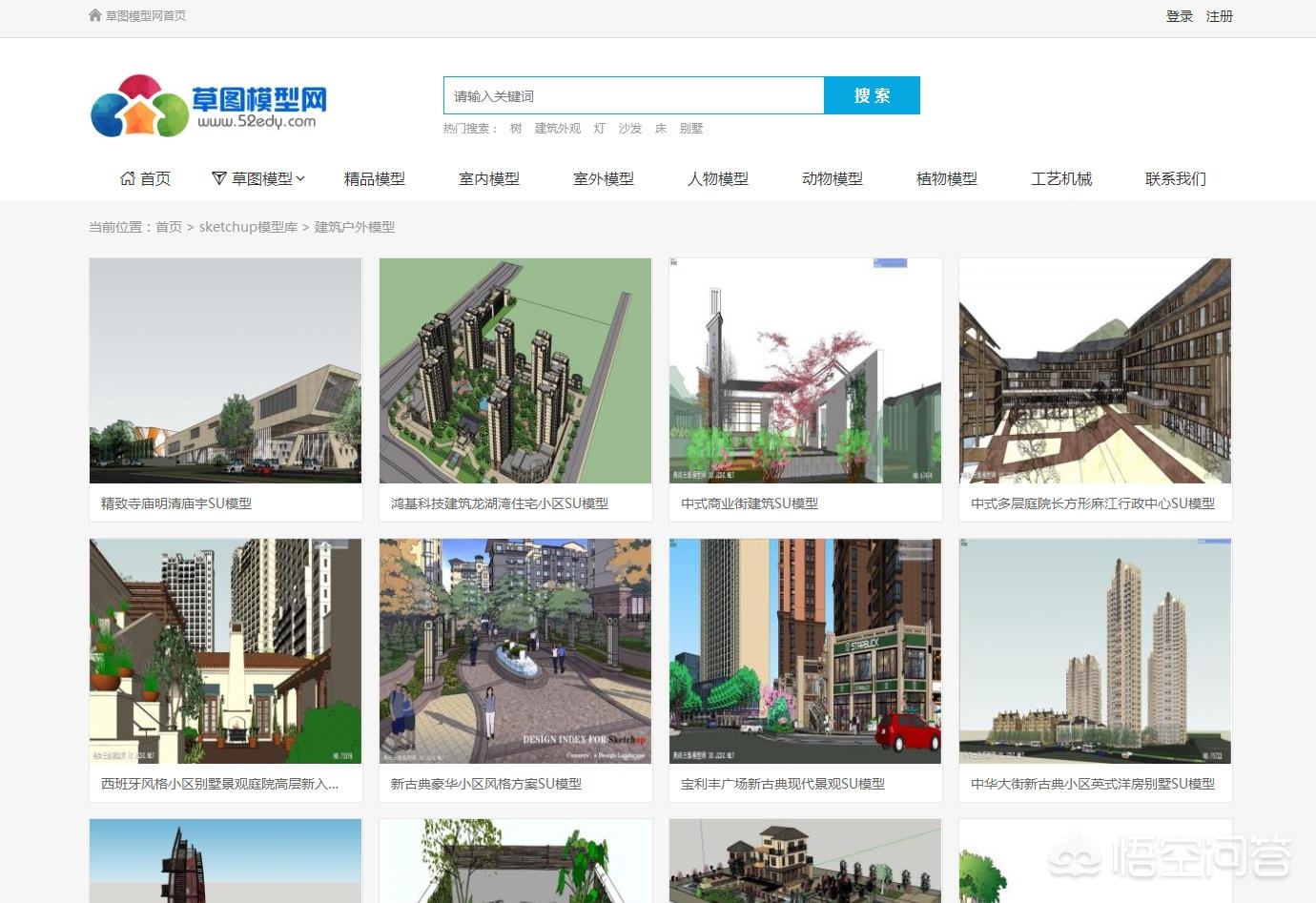
Task: Open the 动物模型 menu item
Action: (833, 178)
